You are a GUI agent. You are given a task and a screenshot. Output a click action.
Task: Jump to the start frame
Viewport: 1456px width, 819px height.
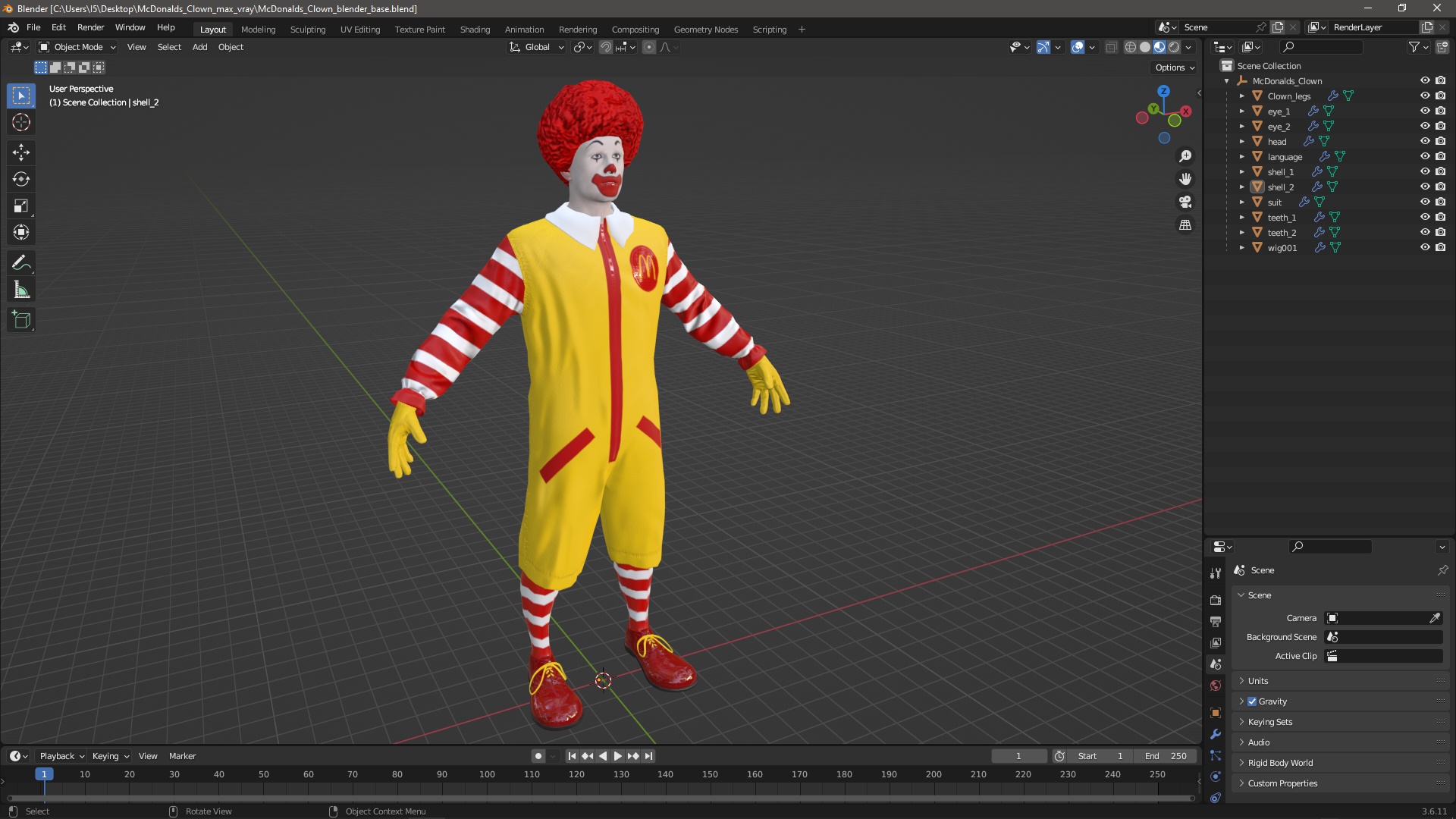coord(572,756)
